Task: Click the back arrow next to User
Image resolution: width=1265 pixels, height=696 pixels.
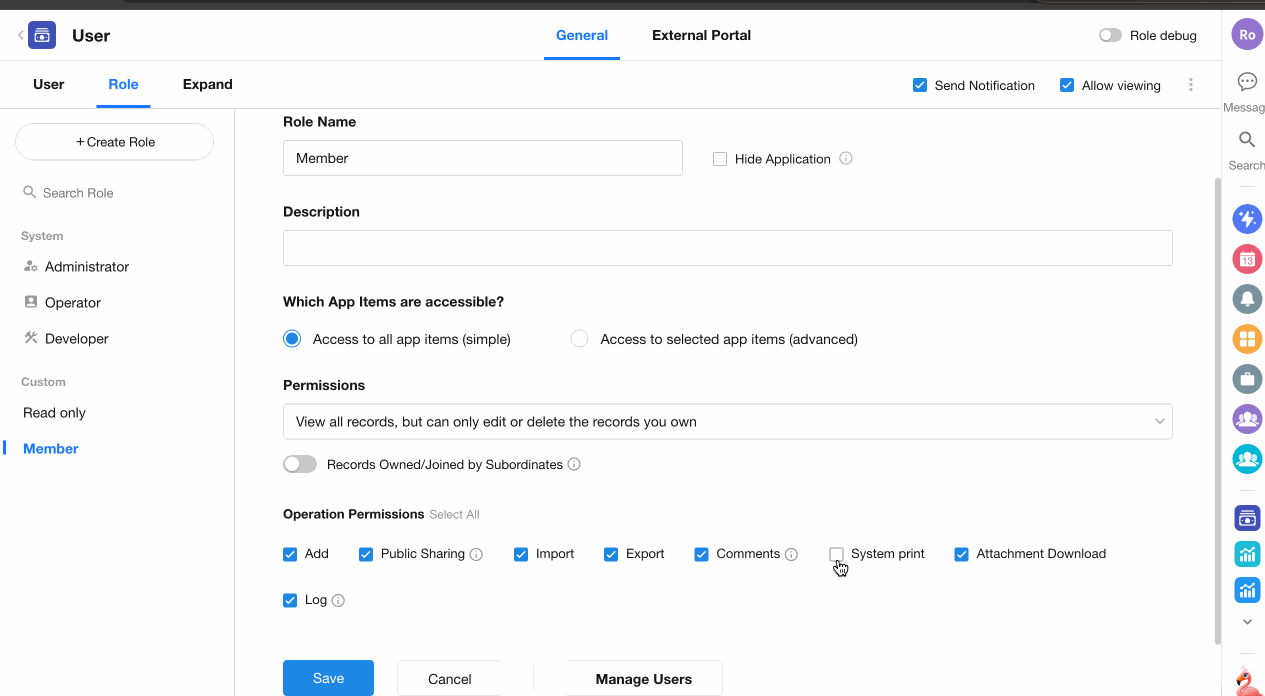Action: [20, 36]
